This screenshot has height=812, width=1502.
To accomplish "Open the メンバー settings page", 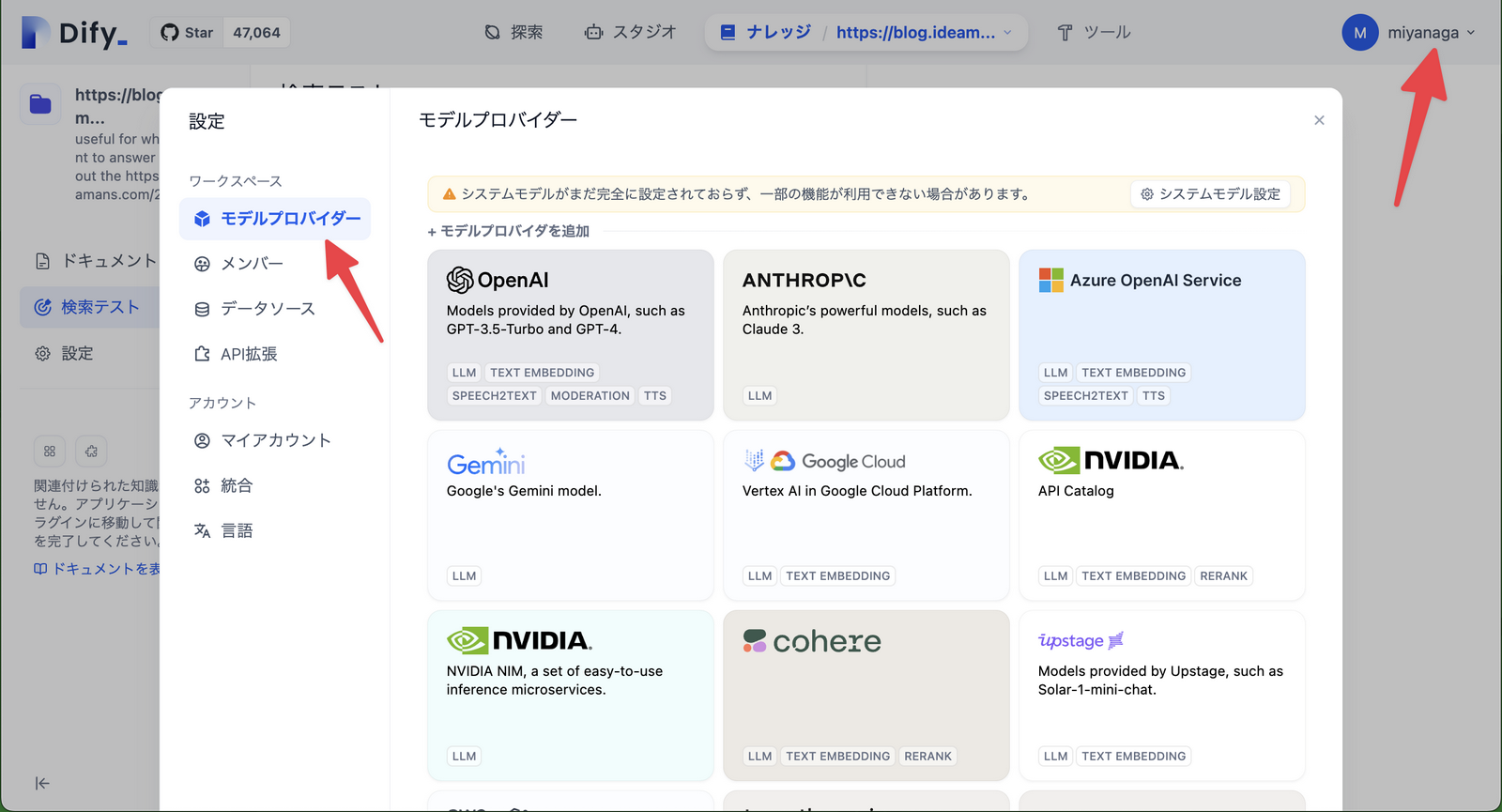I will click(275, 264).
